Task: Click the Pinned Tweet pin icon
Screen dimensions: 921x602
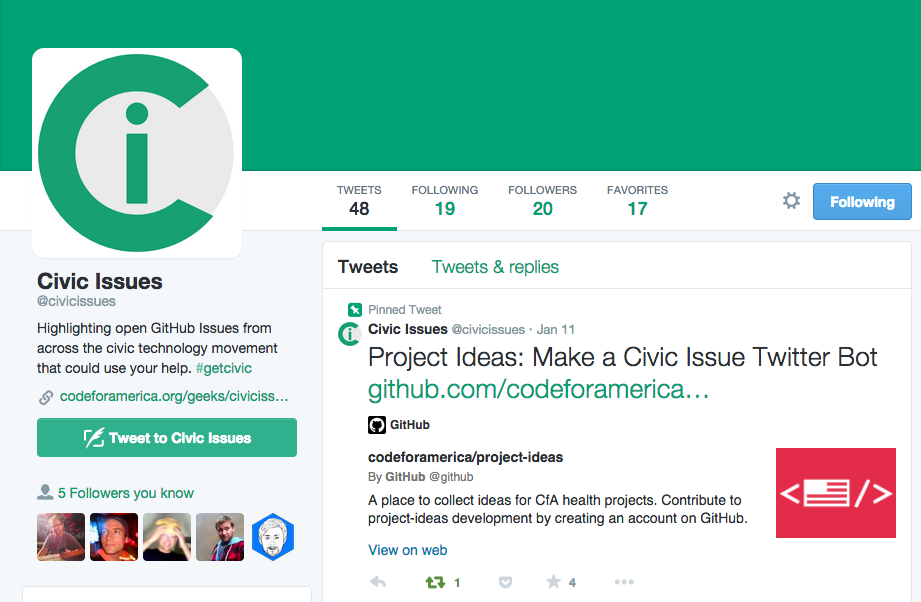Action: pyautogui.click(x=355, y=310)
